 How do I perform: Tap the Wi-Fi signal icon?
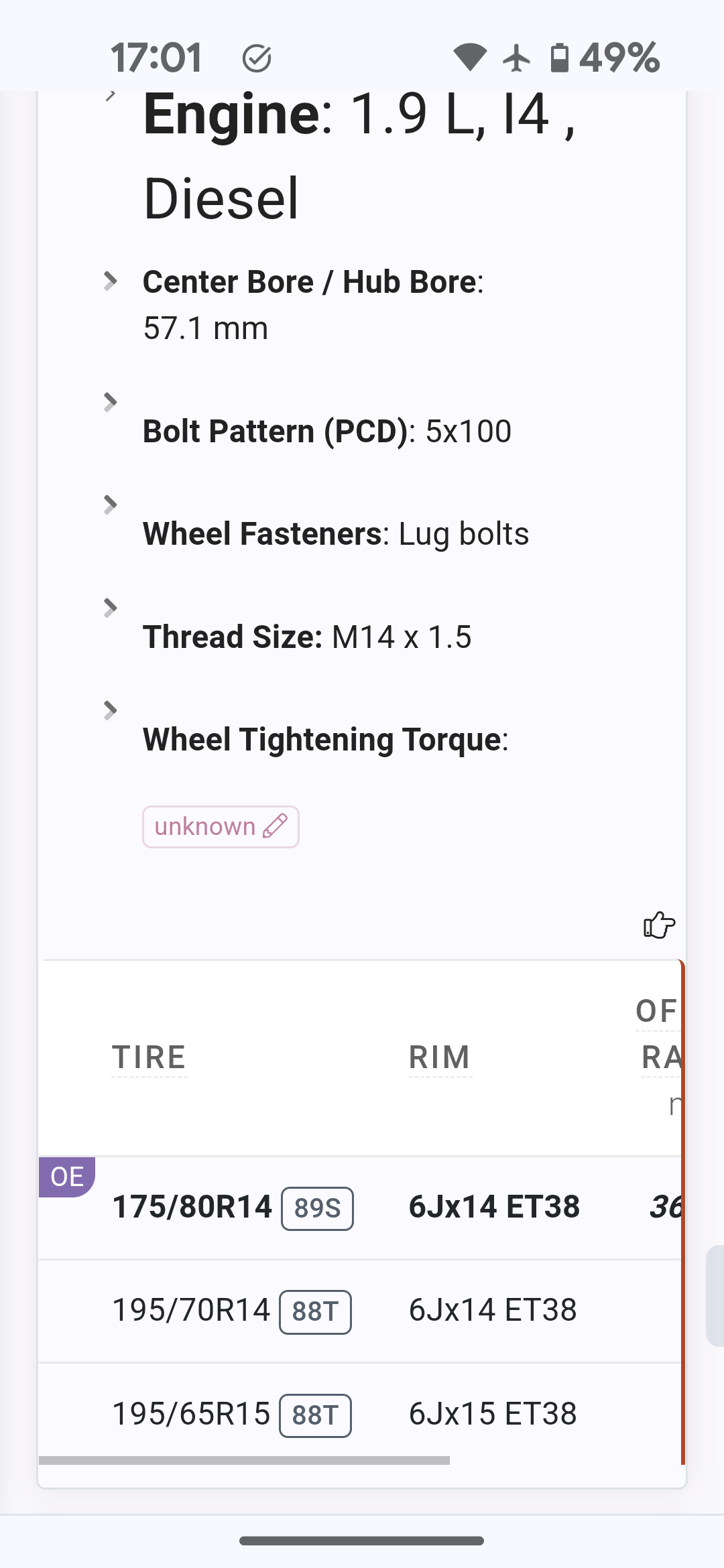tap(470, 58)
